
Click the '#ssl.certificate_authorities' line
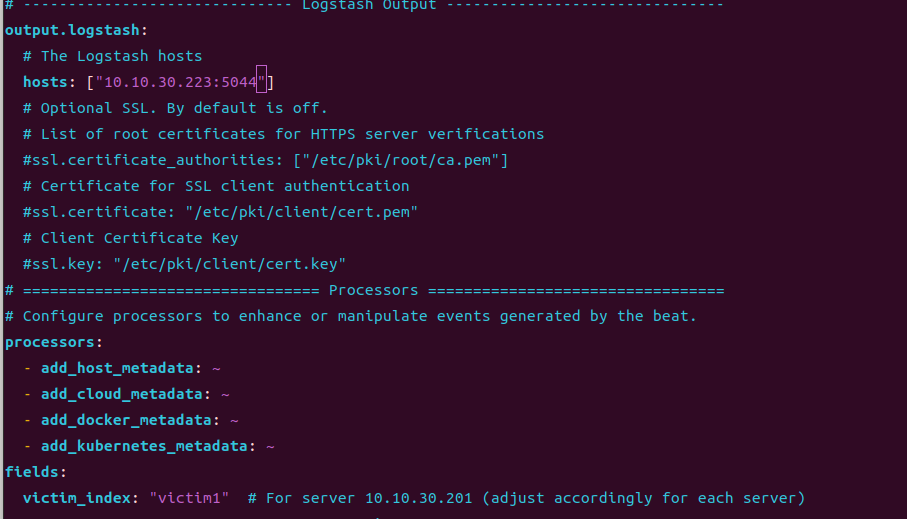[x=266, y=160]
